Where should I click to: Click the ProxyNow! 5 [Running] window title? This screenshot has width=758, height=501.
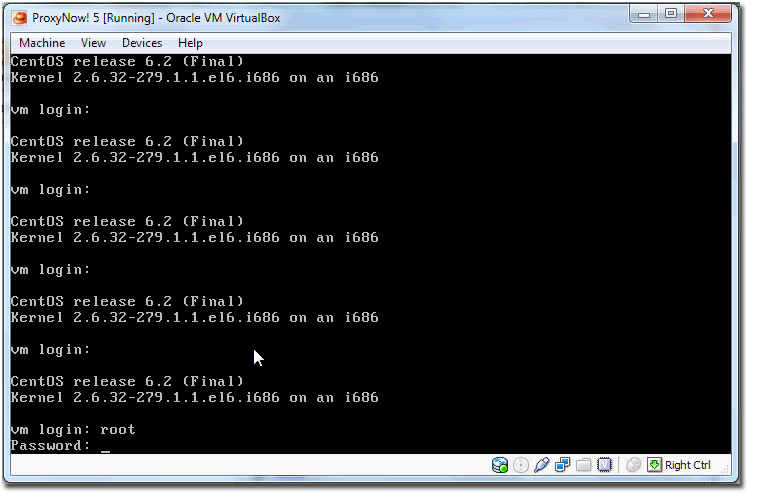click(156, 18)
